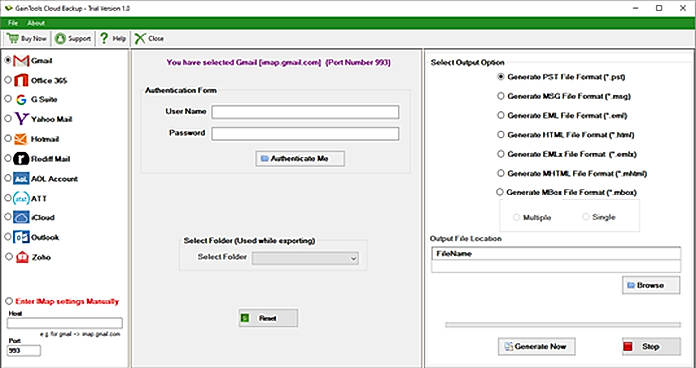The image size is (696, 368).
Task: Choose Generate MSG File Format option
Action: 501,96
